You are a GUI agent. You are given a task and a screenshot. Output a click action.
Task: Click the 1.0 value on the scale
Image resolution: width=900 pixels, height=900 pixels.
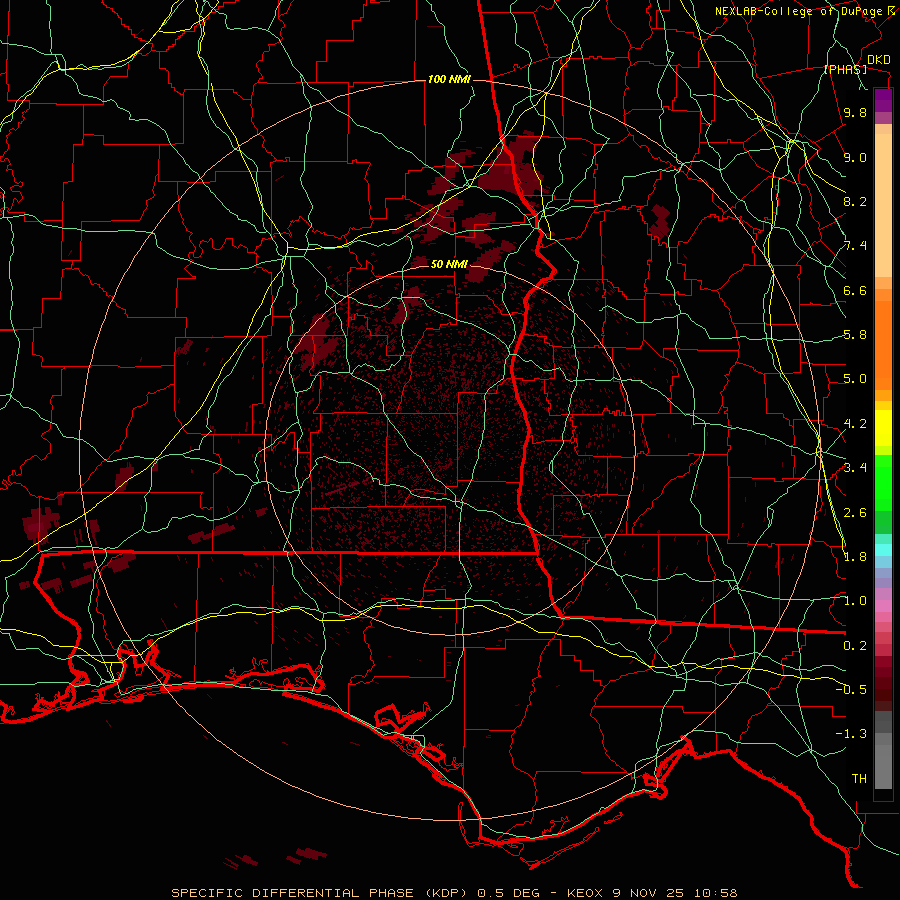[855, 601]
